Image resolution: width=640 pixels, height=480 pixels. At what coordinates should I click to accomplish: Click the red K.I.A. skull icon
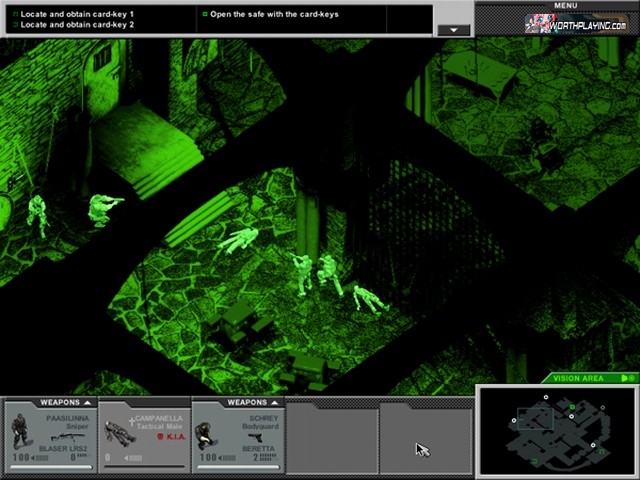(160, 436)
